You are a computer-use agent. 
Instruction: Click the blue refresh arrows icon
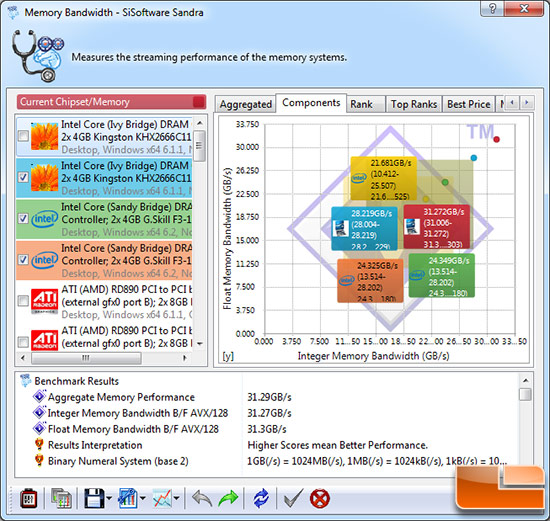click(261, 498)
